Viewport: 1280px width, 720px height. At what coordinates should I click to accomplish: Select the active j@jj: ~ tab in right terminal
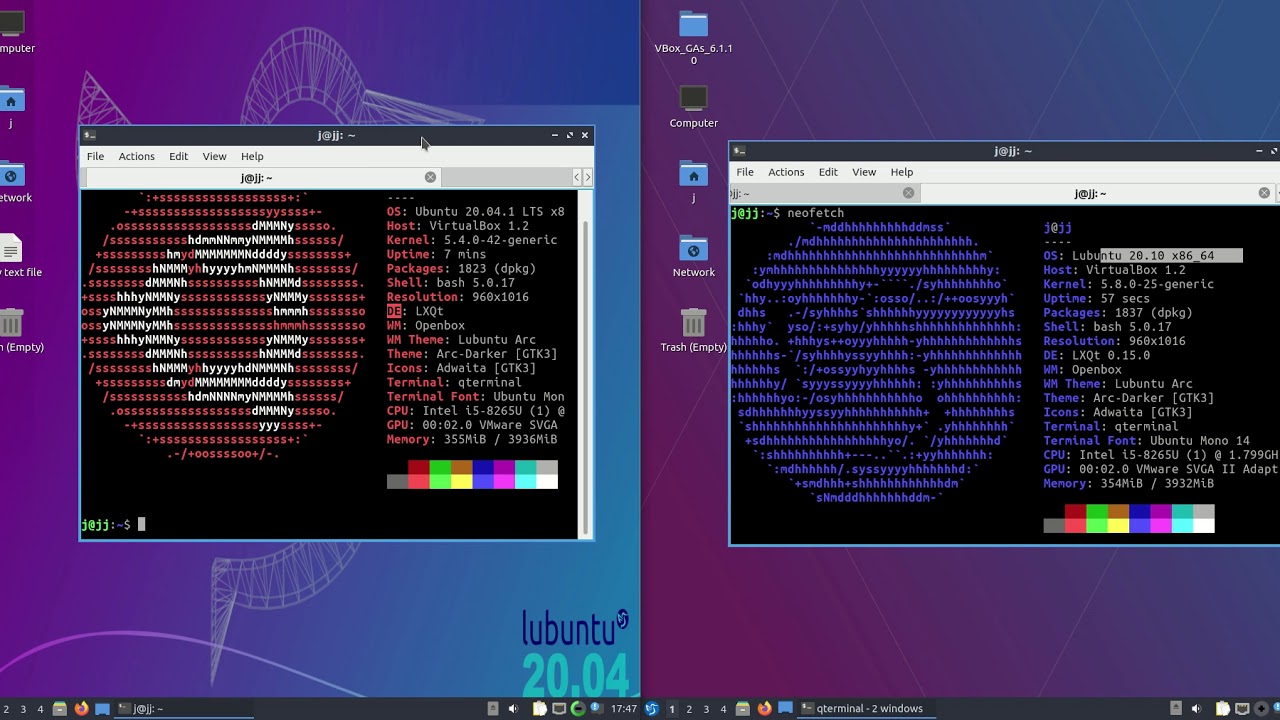(x=1099, y=193)
